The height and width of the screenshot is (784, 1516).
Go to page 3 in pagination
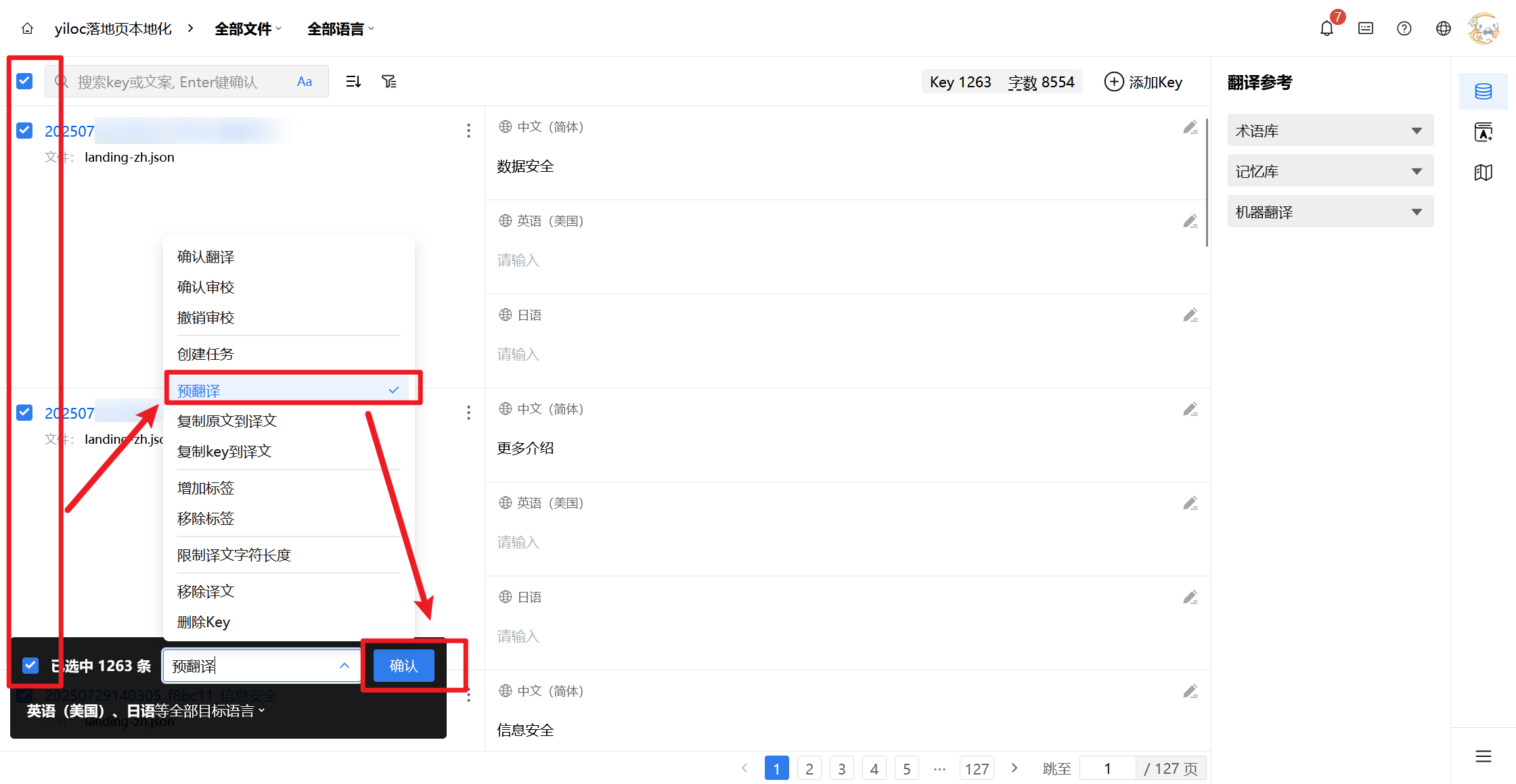[x=842, y=768]
